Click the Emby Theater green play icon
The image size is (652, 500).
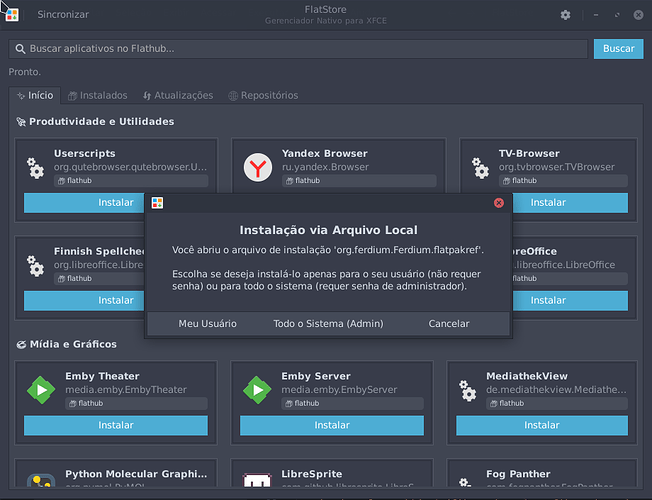click(41, 390)
